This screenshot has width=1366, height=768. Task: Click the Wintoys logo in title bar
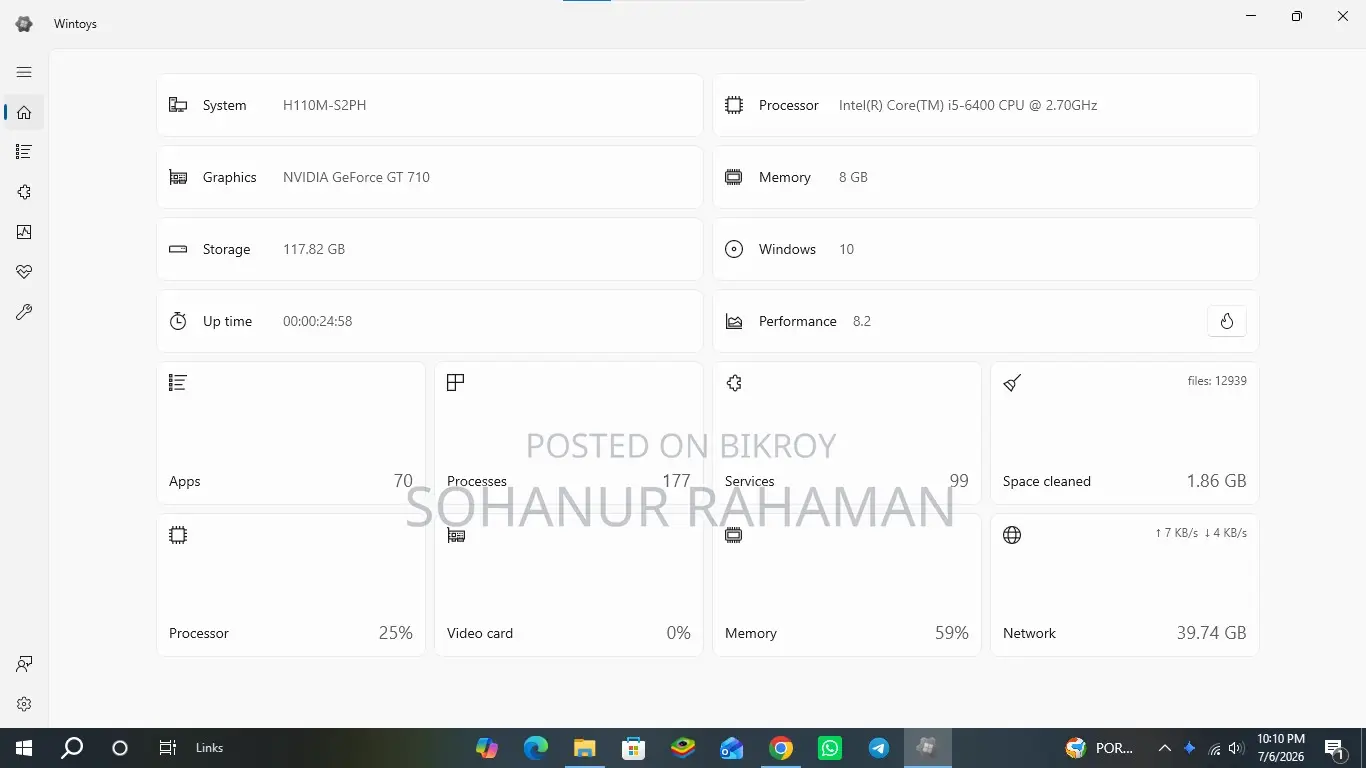pyautogui.click(x=24, y=24)
